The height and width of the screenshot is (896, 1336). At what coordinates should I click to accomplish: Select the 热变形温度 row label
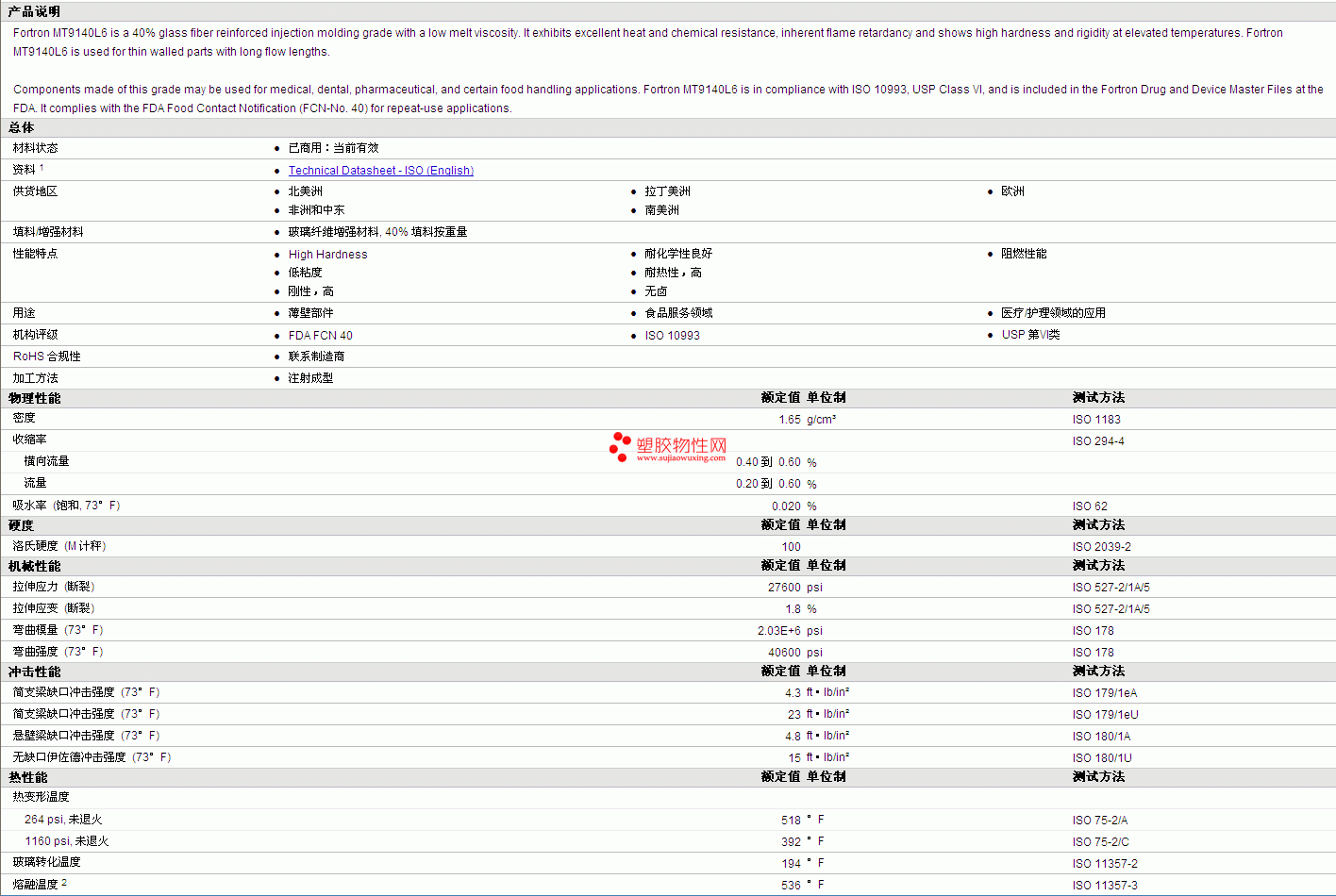pyautogui.click(x=41, y=797)
